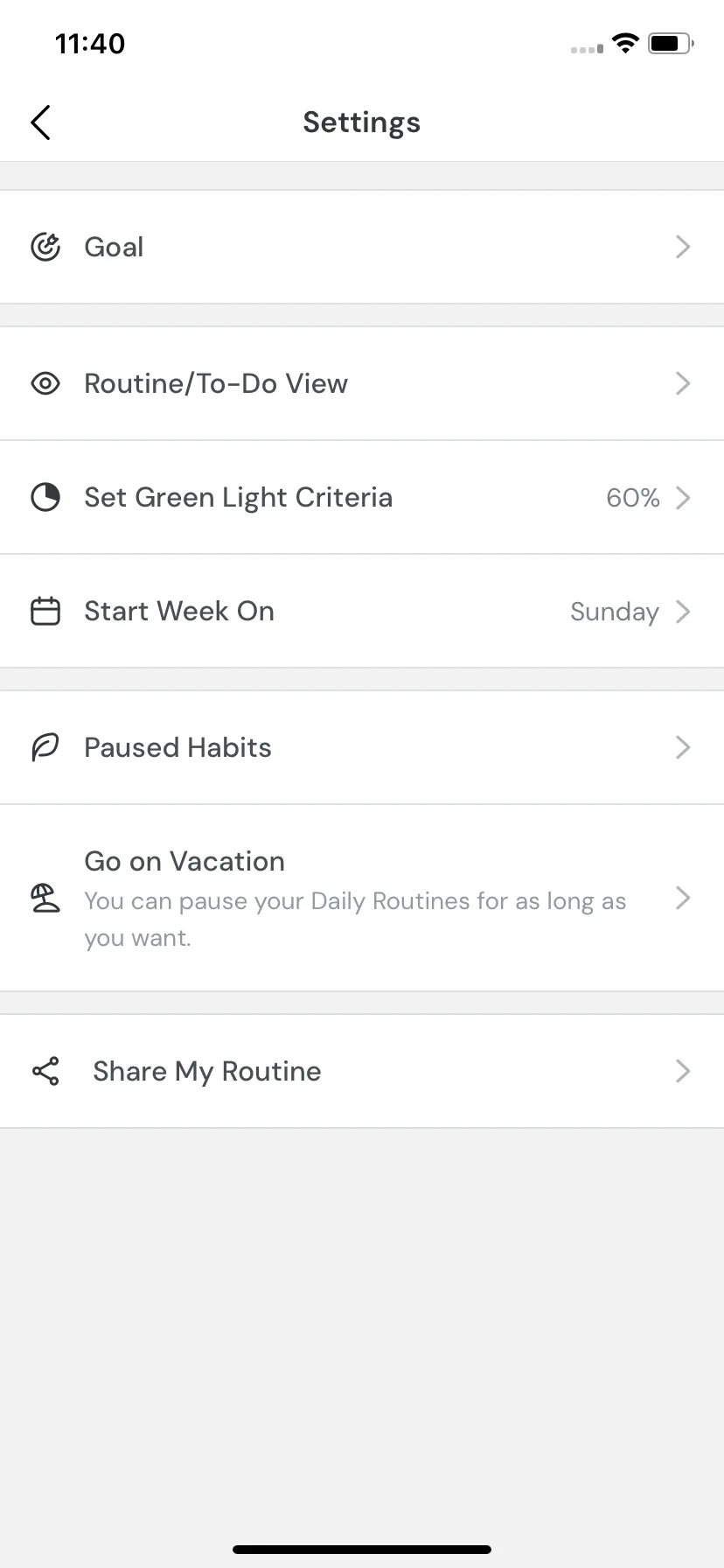Click the eye icon for Routine/To-Do View
This screenshot has height=1568, width=724.
(45, 383)
